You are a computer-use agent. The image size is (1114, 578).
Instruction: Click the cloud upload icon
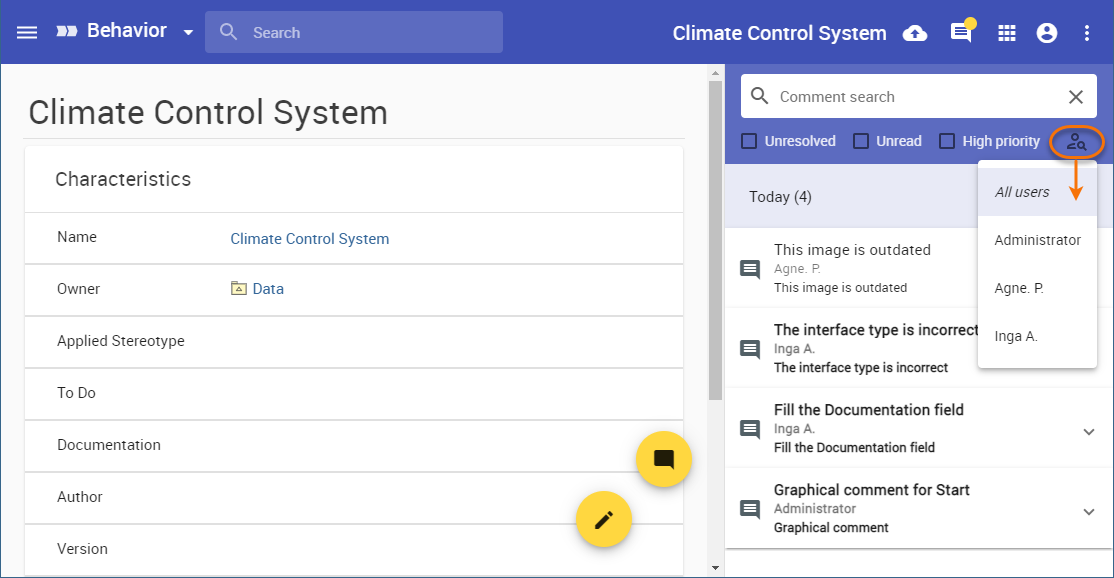click(x=915, y=33)
